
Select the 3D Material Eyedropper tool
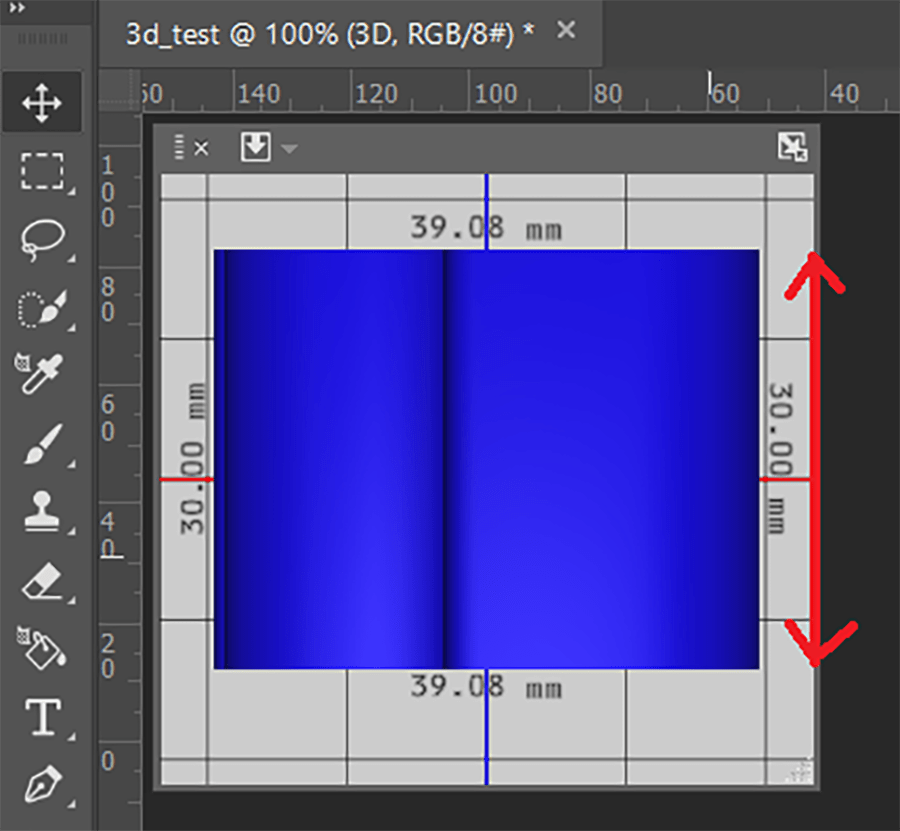click(38, 373)
